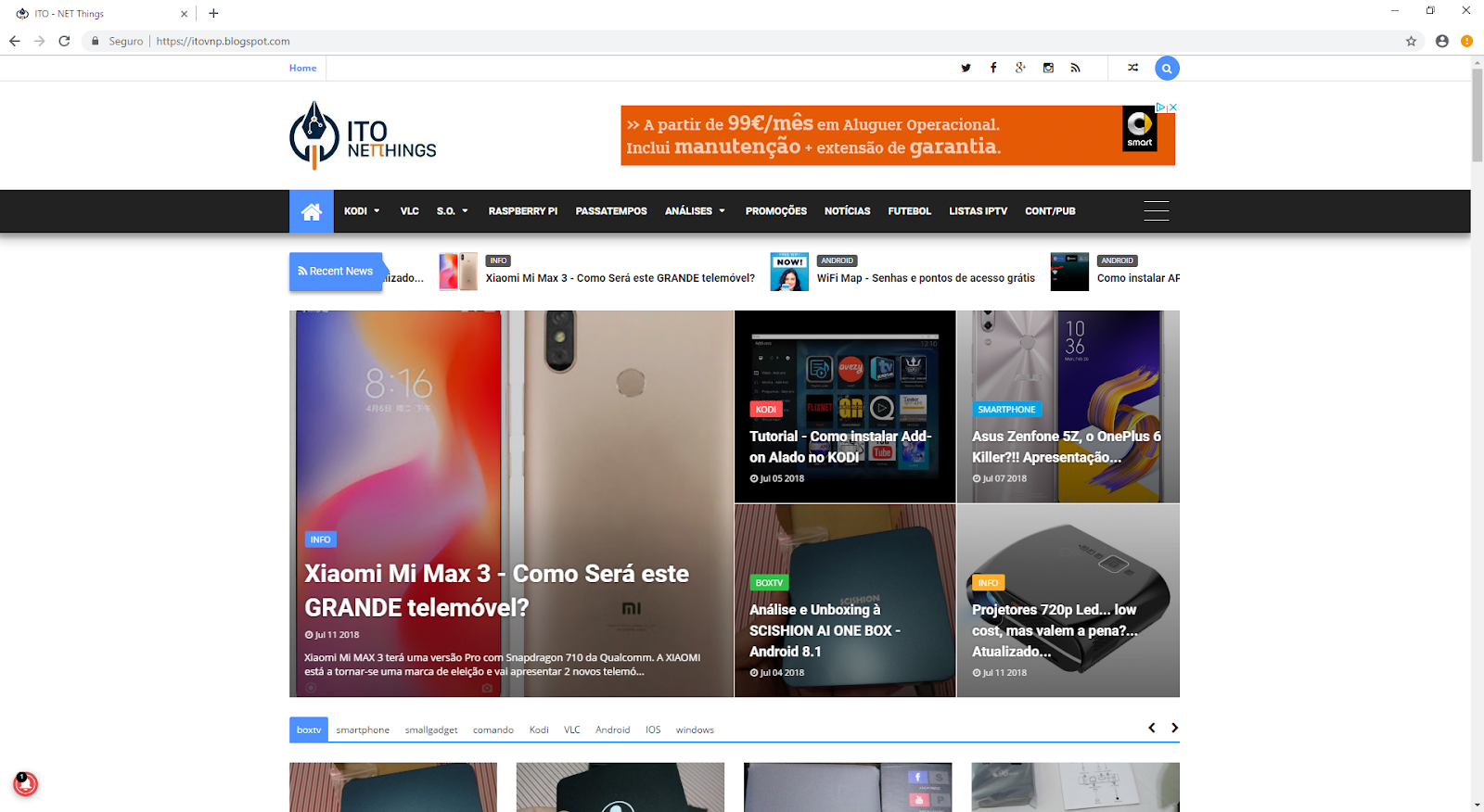
Task: Select the smartphone tab
Action: [x=363, y=730]
